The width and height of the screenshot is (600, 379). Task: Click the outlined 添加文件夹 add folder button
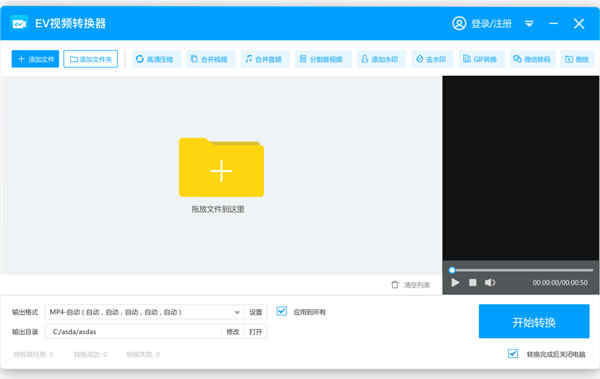[90, 59]
